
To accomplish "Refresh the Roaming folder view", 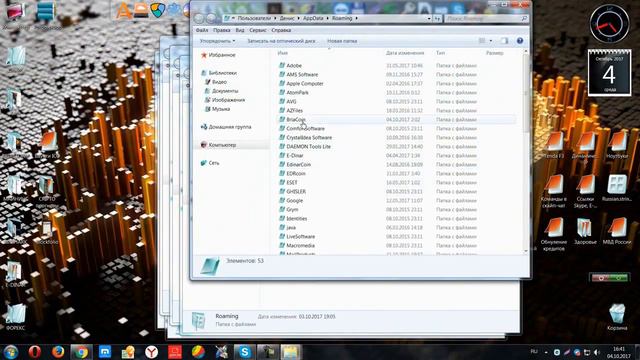I will point(437,18).
